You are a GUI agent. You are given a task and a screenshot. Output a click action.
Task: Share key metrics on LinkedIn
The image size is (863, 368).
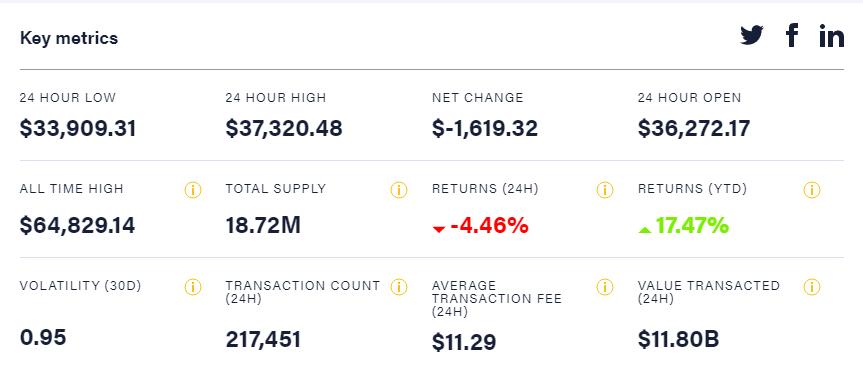pyautogui.click(x=831, y=36)
